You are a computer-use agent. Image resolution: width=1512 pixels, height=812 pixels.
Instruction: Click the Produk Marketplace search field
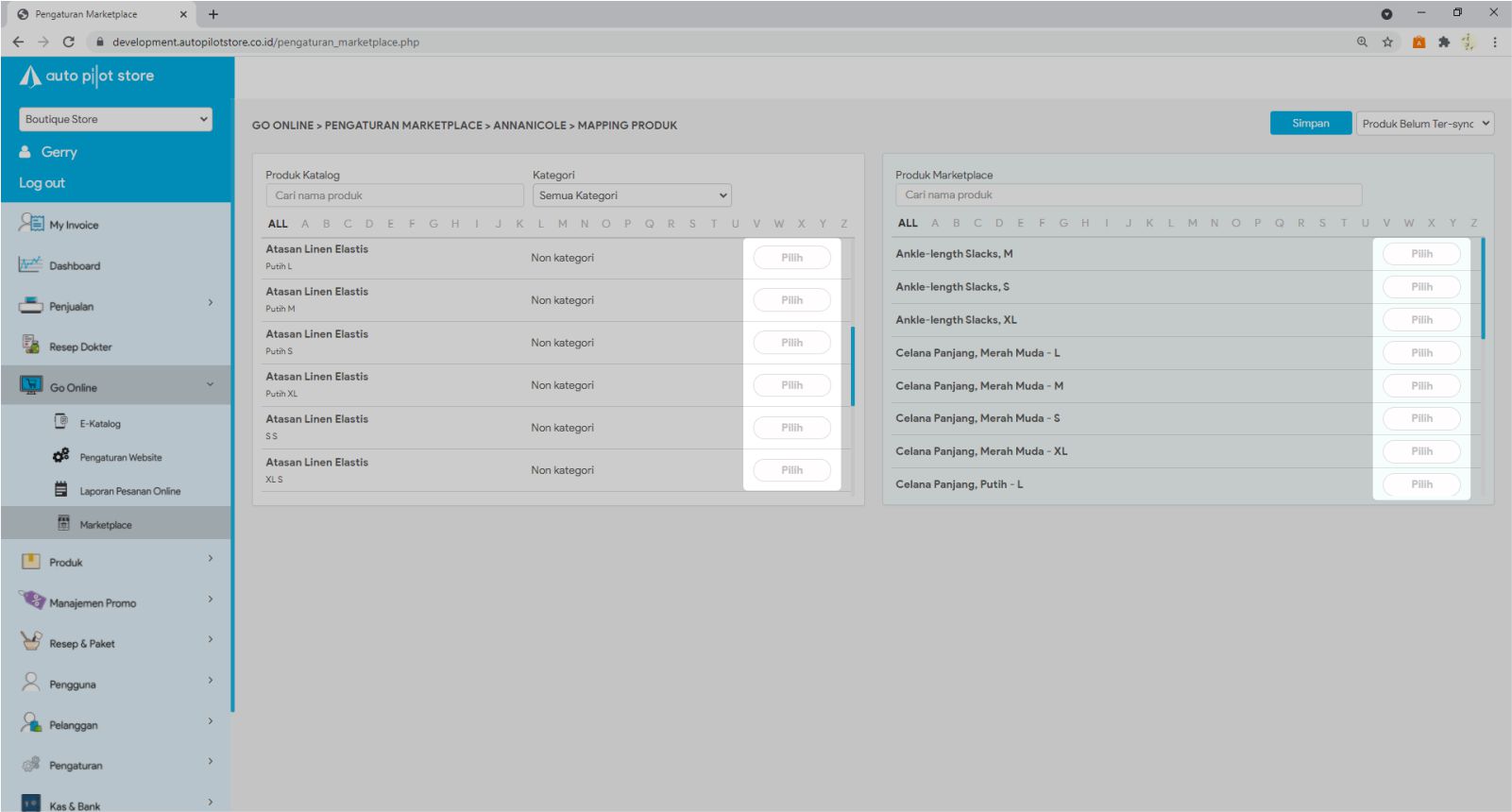coord(1128,195)
